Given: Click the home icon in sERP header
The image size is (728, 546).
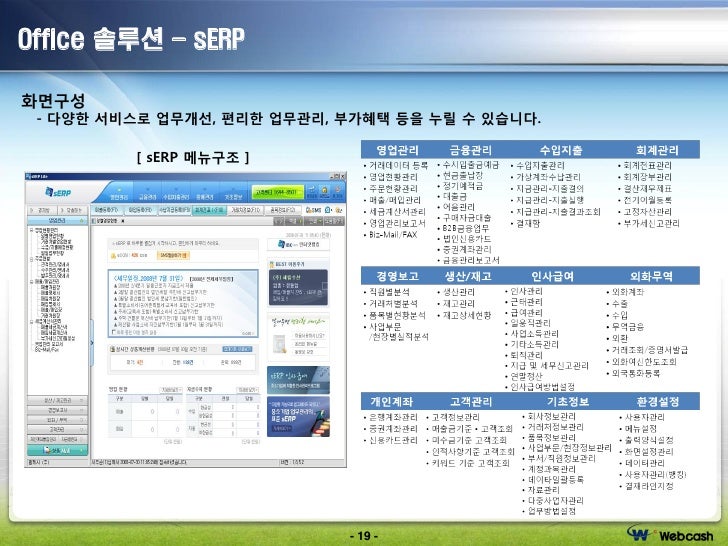Looking at the screenshot, I should tap(325, 192).
